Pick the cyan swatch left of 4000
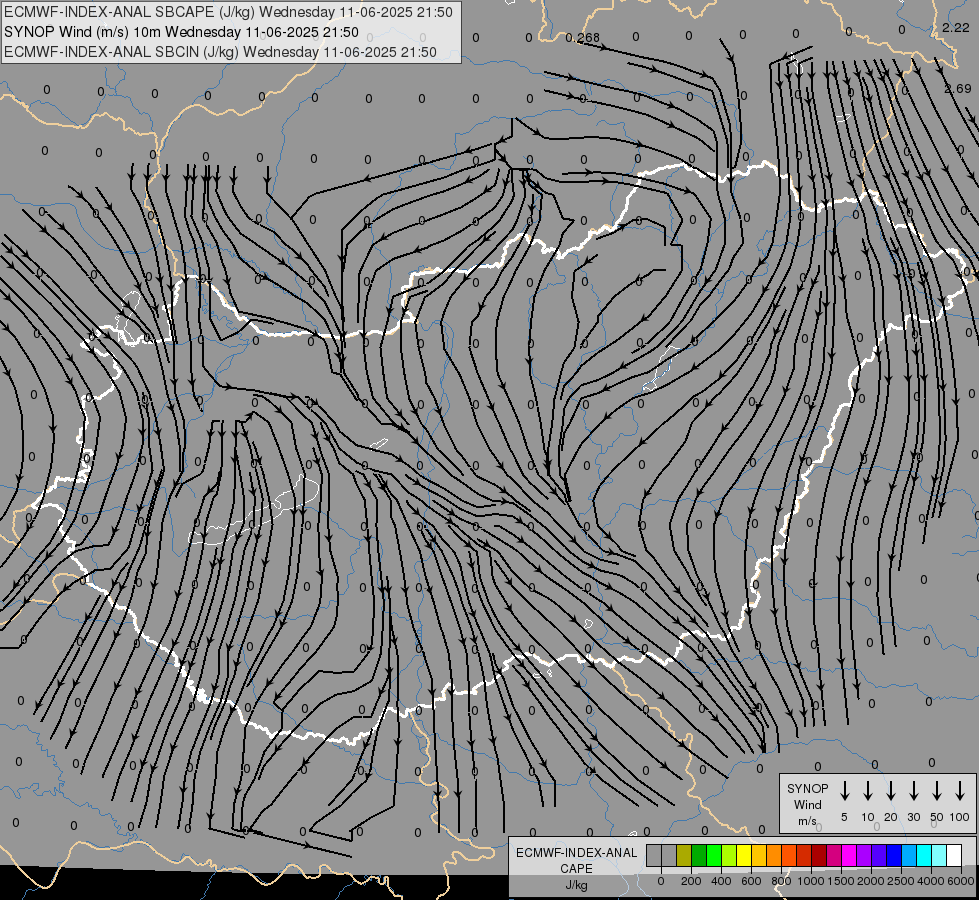979x900 pixels. coord(924,855)
